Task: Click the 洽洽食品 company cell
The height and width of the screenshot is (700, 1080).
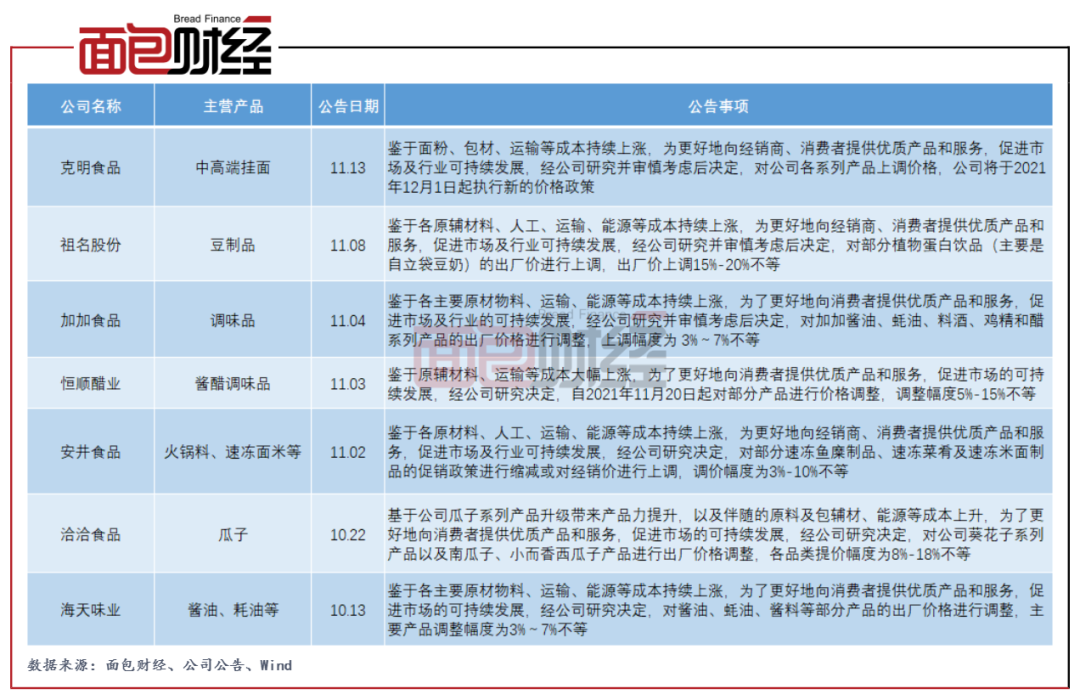Action: click(91, 535)
